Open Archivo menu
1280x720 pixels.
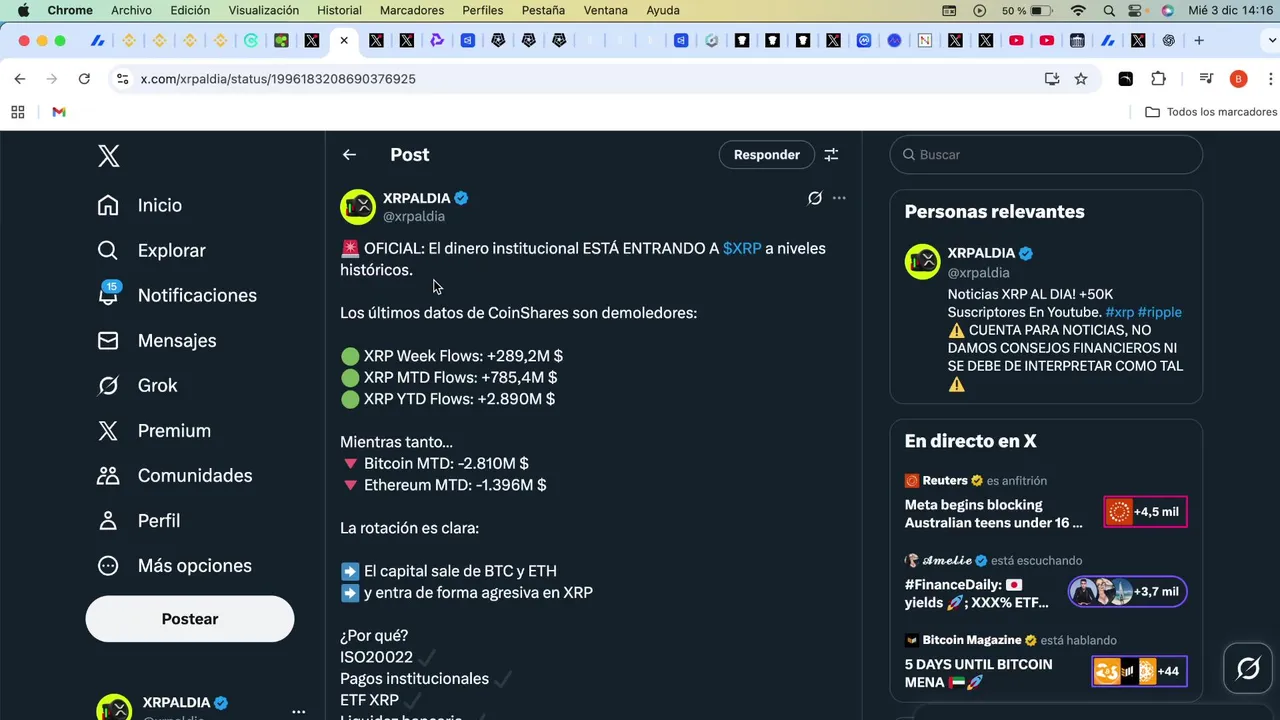pos(131,10)
